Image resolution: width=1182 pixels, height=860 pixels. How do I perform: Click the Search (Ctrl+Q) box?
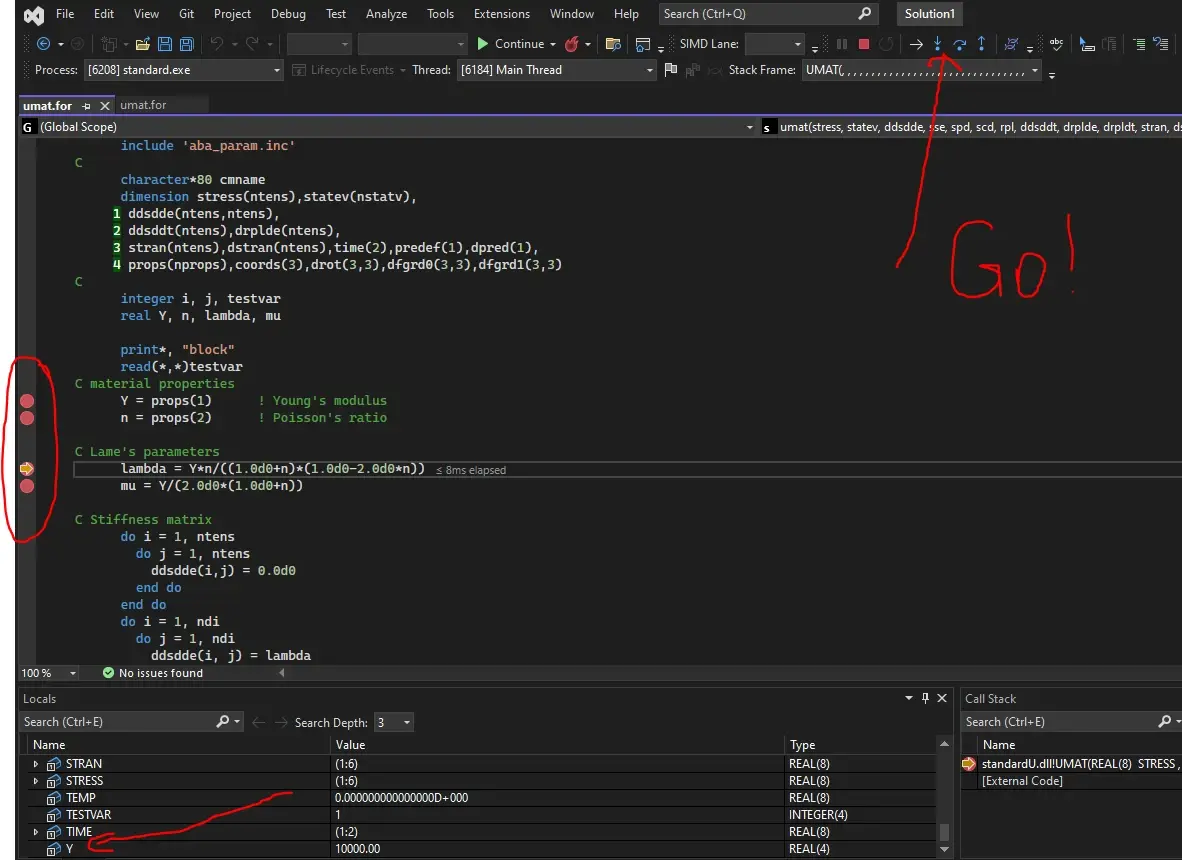pos(767,14)
